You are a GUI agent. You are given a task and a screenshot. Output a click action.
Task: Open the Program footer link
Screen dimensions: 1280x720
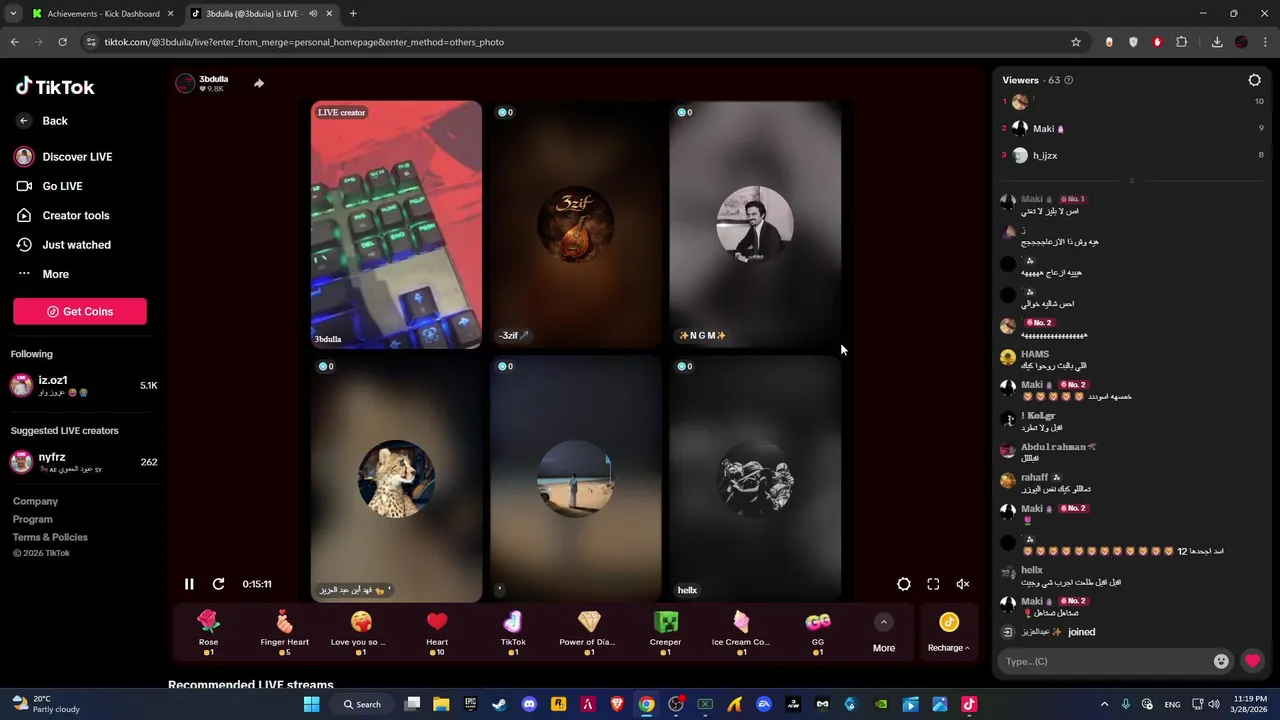(32, 519)
